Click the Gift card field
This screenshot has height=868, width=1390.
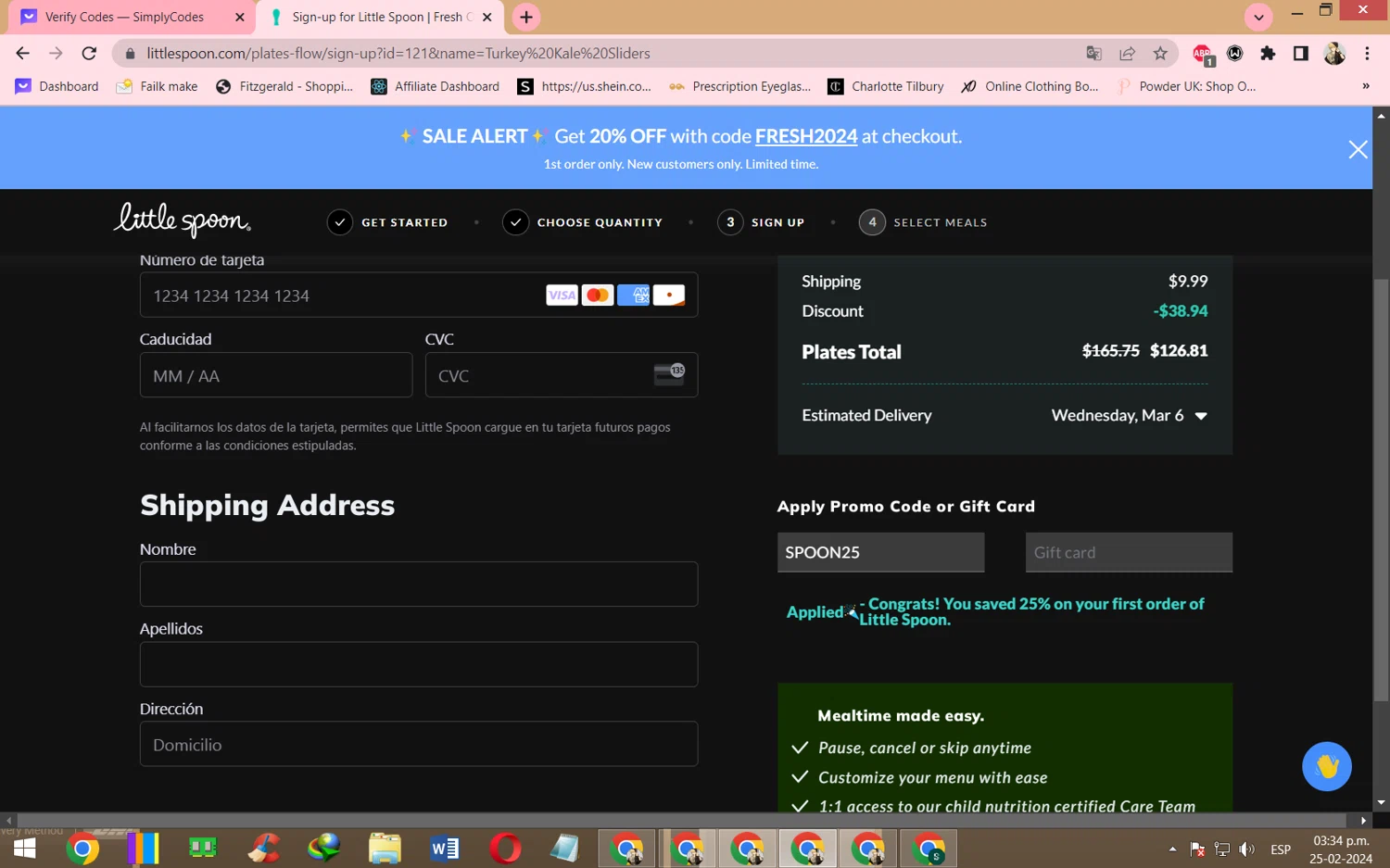[1129, 552]
